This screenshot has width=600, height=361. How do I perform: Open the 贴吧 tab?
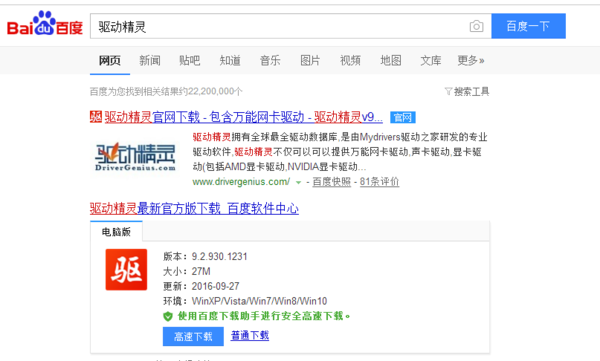(x=190, y=60)
